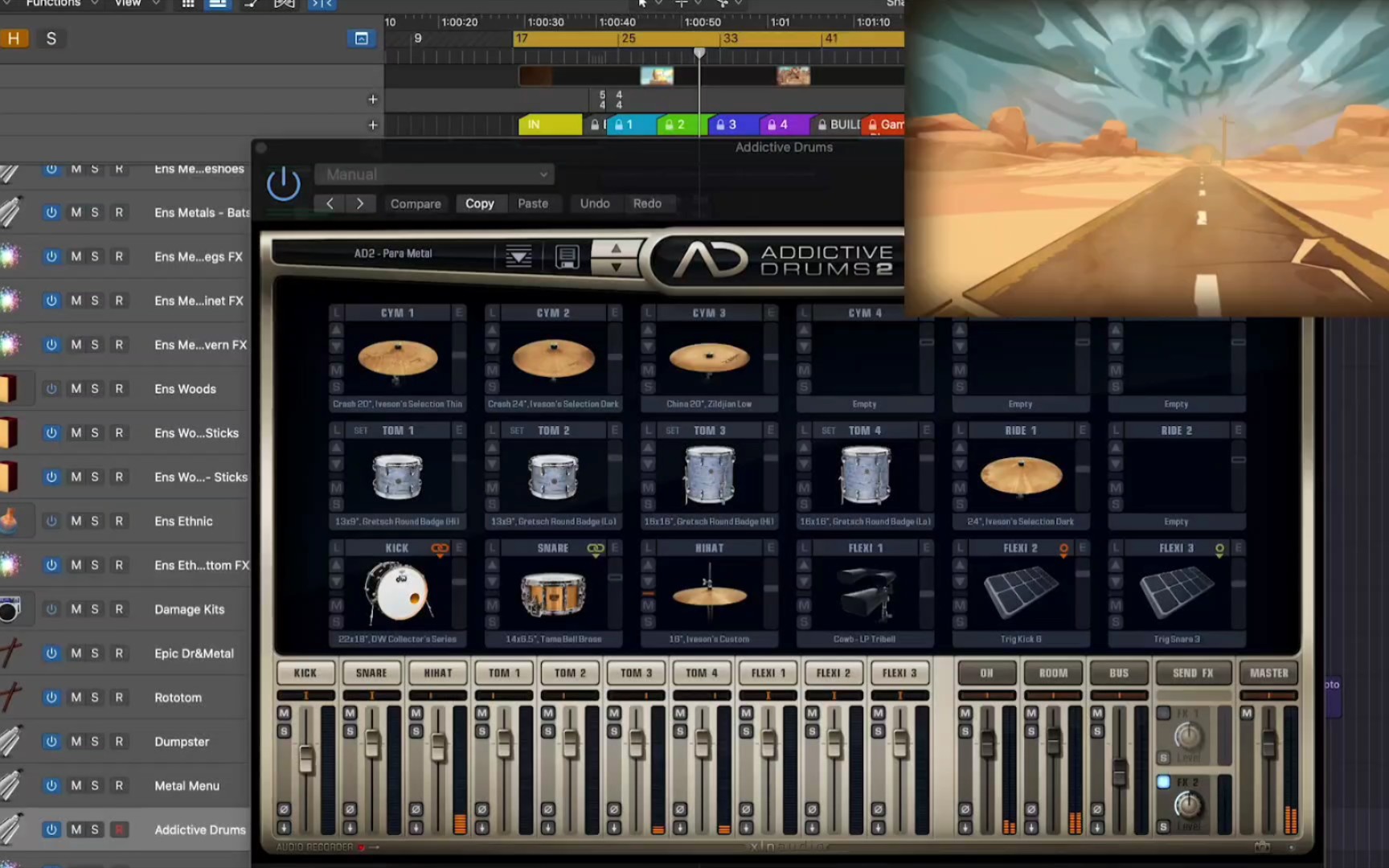Click the green marker 2 in timeline

(x=682, y=125)
